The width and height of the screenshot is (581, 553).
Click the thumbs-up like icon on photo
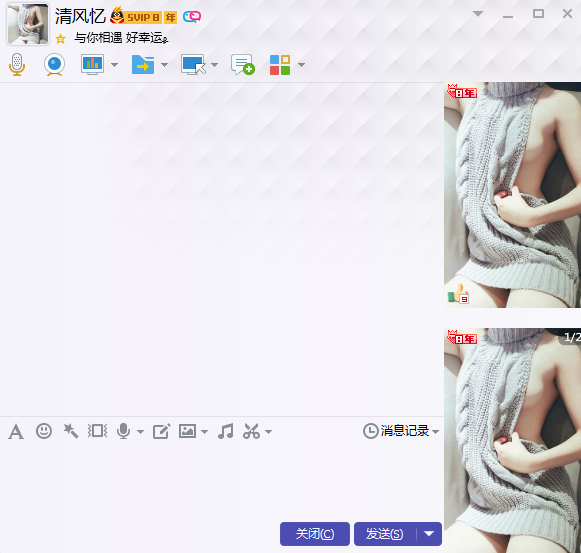tap(458, 295)
